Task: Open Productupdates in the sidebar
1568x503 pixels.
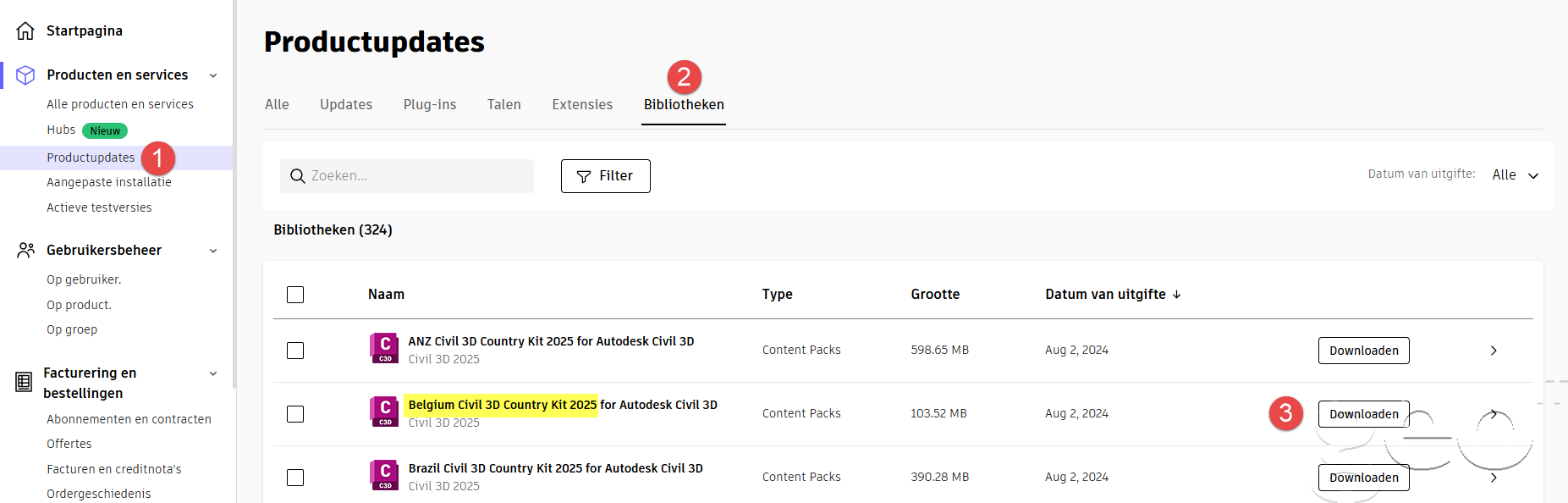Action: (x=91, y=158)
